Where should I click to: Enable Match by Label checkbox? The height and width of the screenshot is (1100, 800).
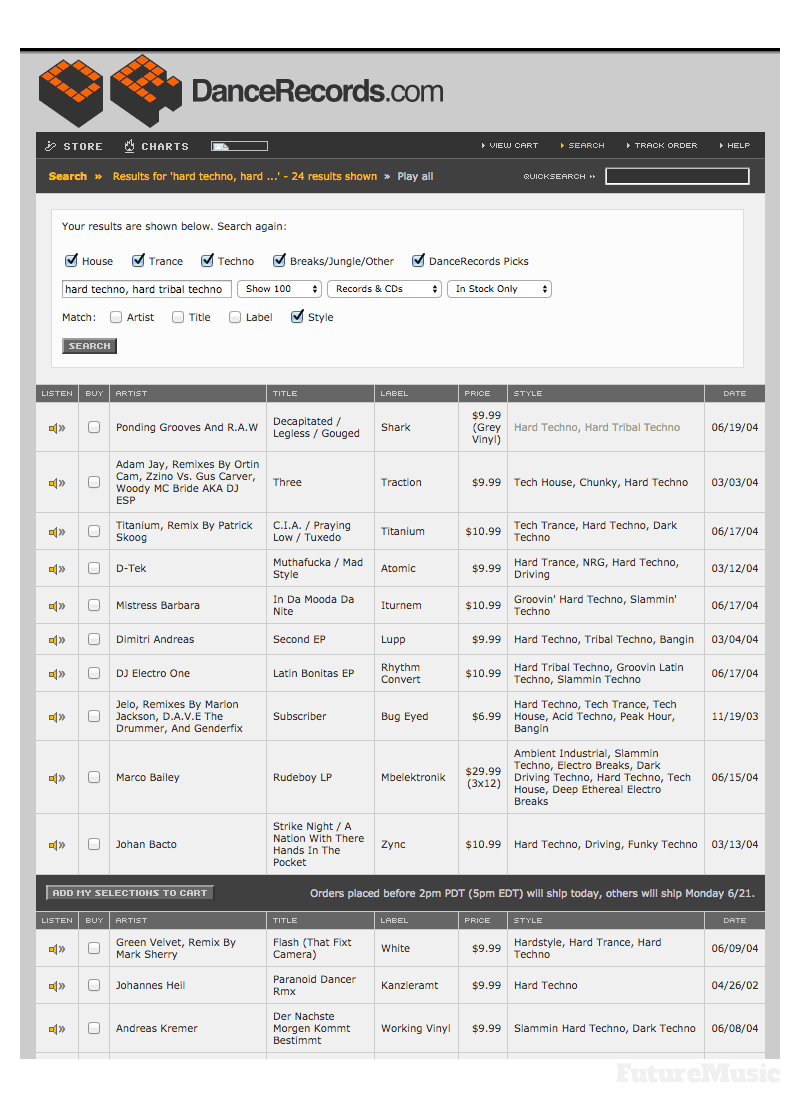235,317
